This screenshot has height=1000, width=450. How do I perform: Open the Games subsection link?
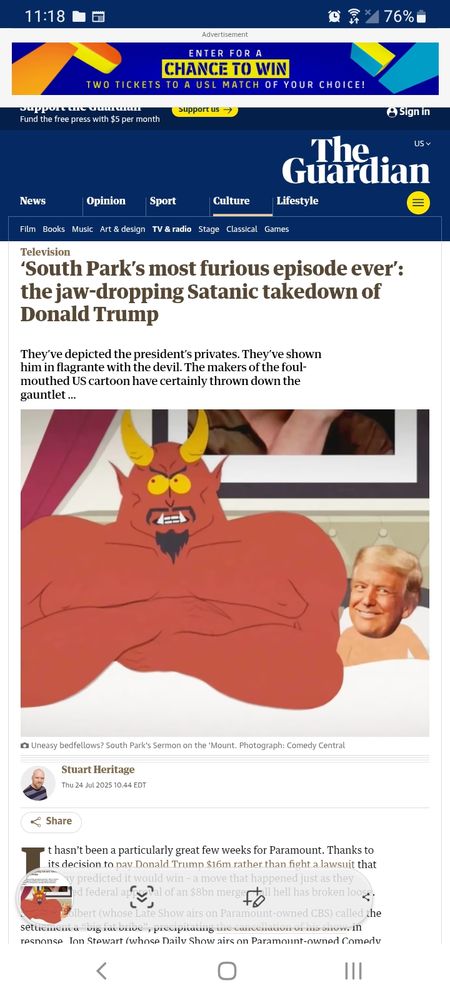coord(277,229)
